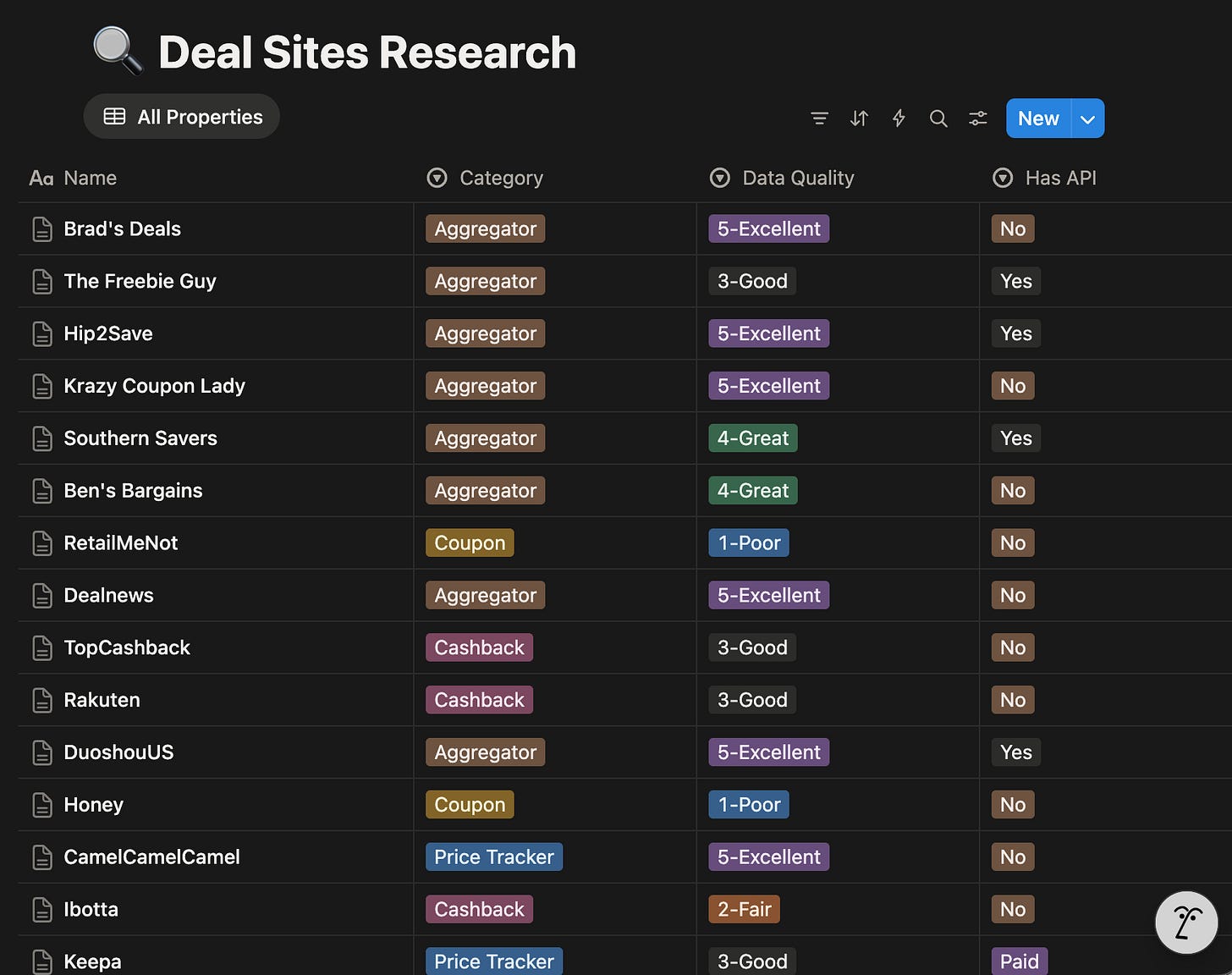Open the DuoshouUS row name
Image resolution: width=1232 pixels, height=975 pixels.
[118, 752]
